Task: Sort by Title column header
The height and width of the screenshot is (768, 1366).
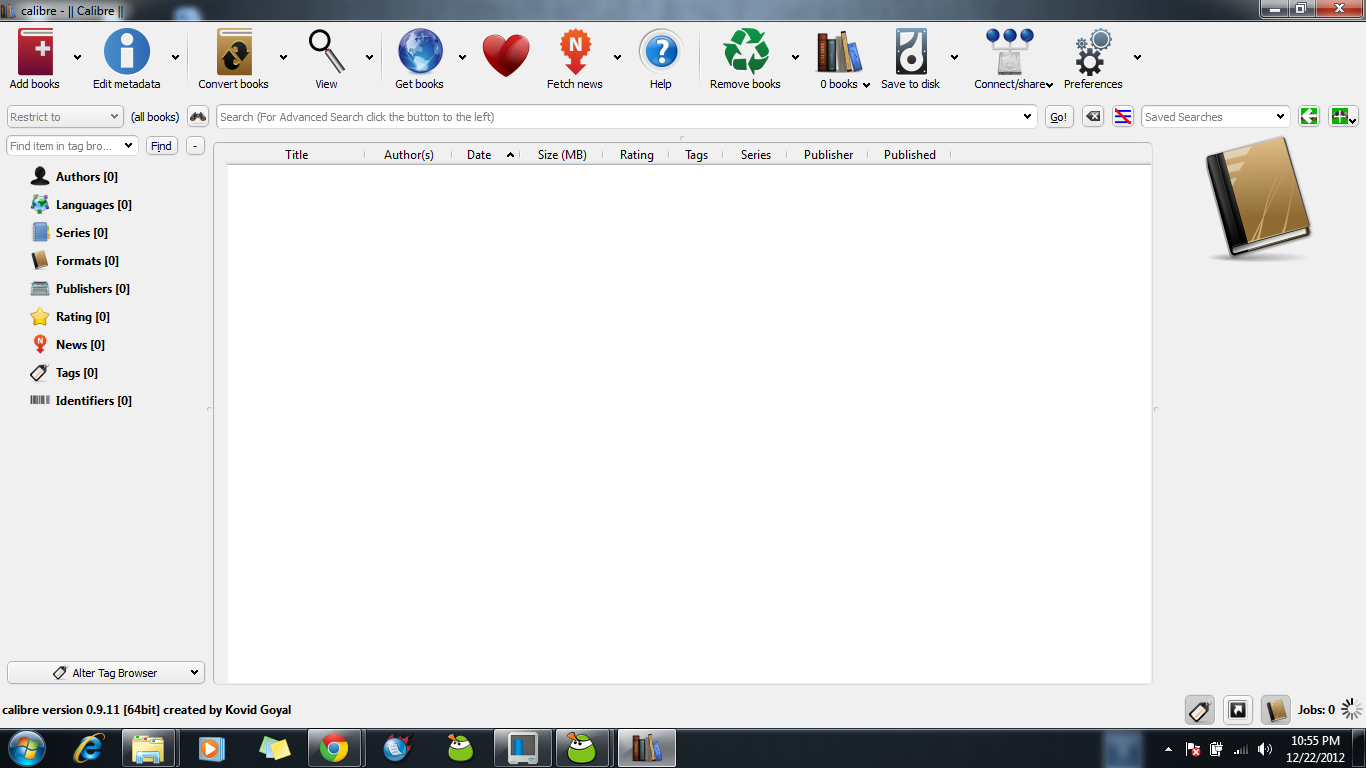Action: 296,155
